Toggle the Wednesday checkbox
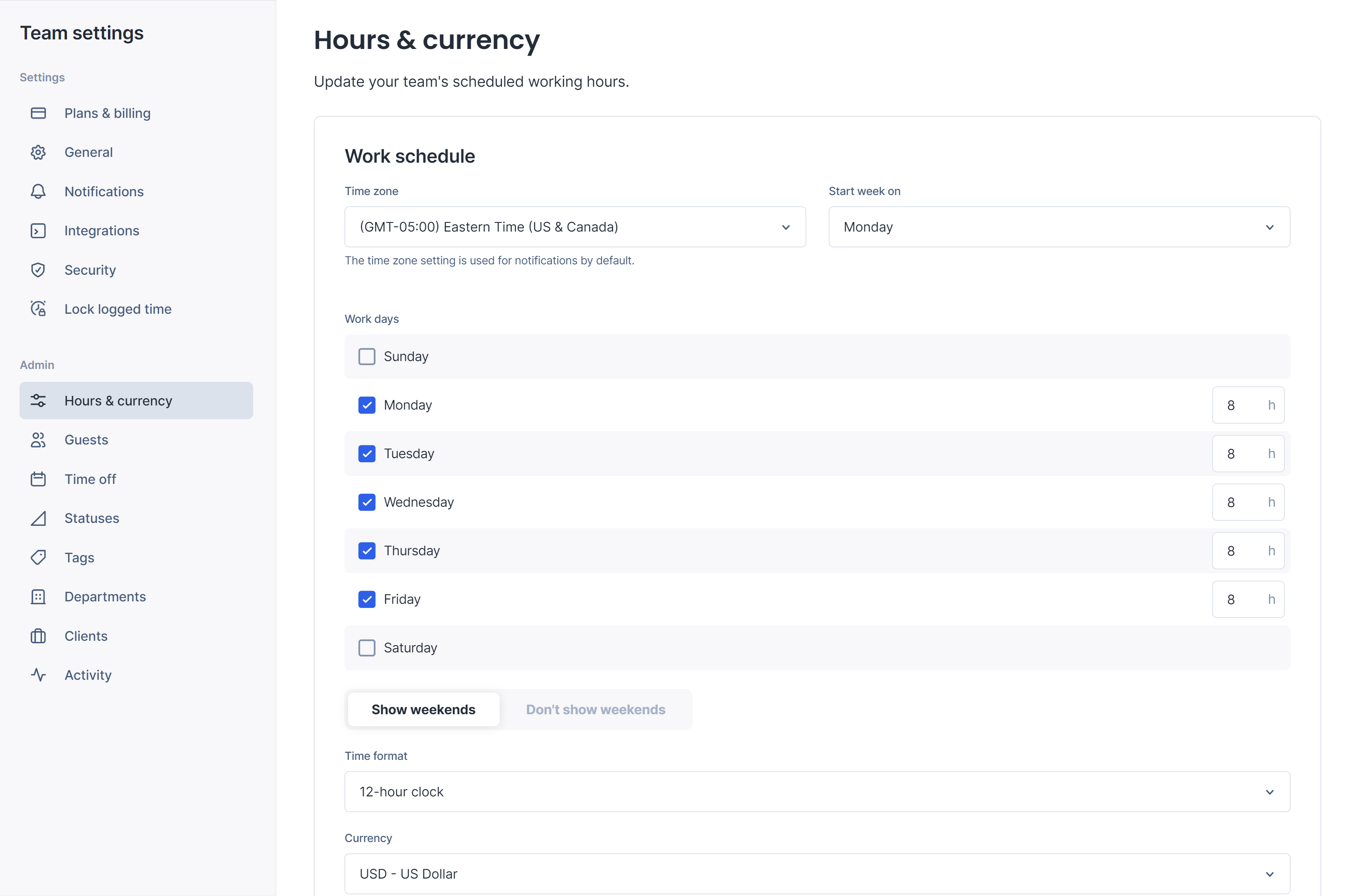This screenshot has height=896, width=1357. pos(367,502)
